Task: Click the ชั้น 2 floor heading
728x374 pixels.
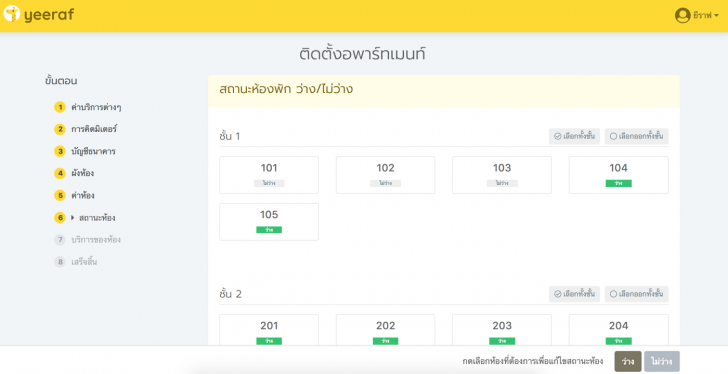Action: click(230, 294)
